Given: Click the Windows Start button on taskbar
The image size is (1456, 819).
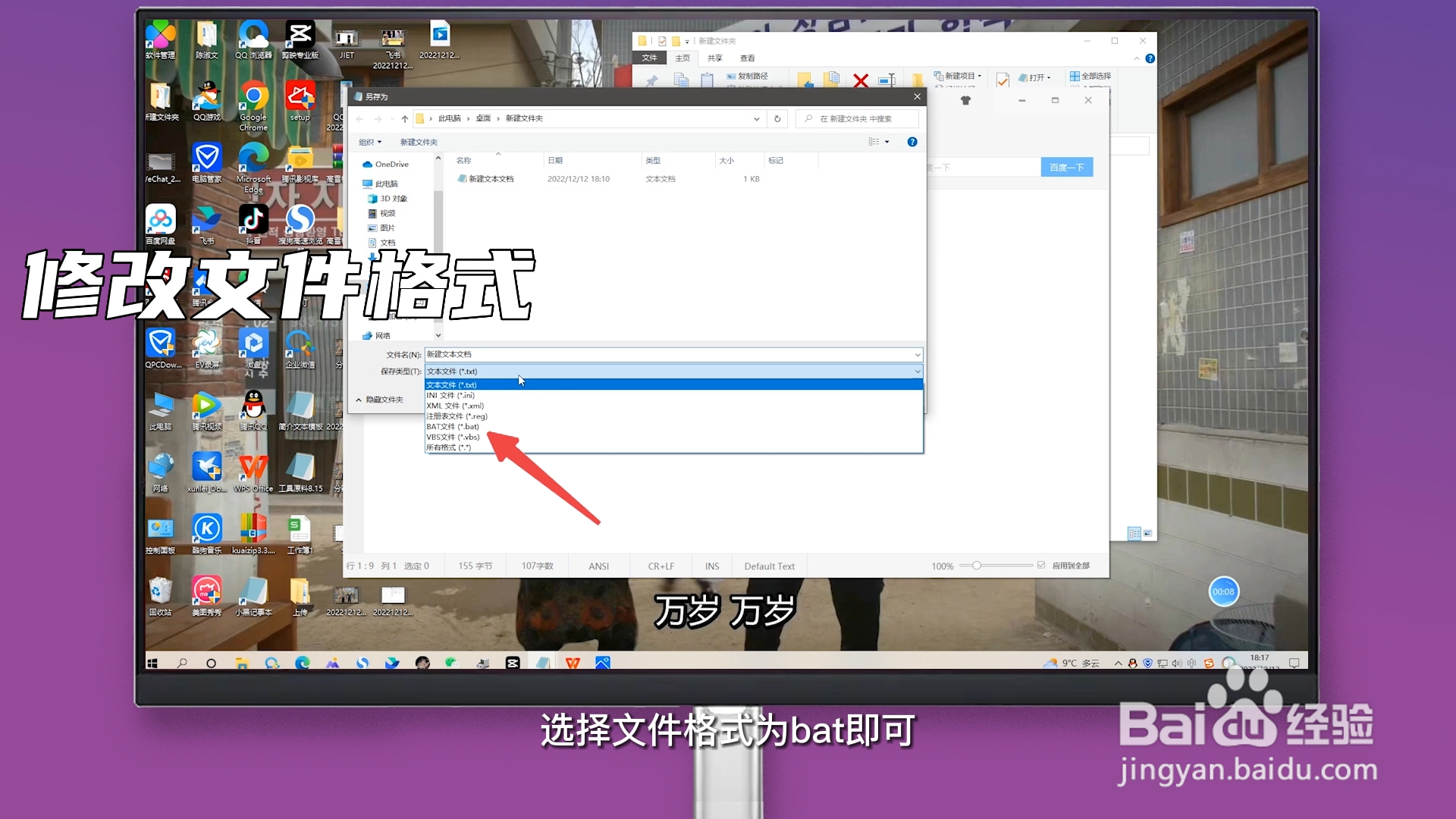Looking at the screenshot, I should [152, 663].
